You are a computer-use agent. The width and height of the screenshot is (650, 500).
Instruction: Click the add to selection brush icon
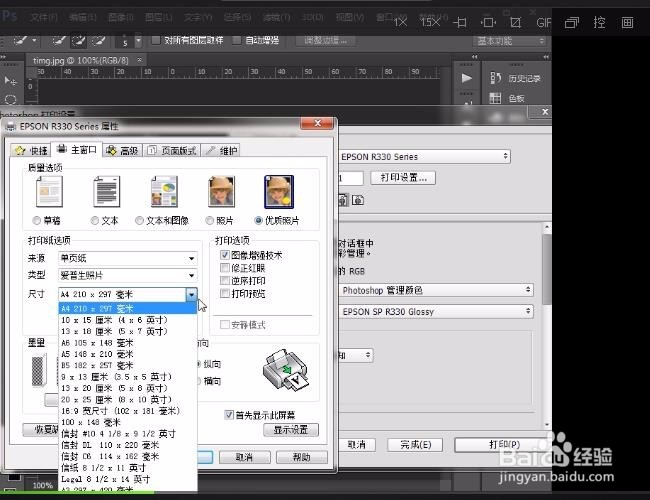(x=79, y=40)
